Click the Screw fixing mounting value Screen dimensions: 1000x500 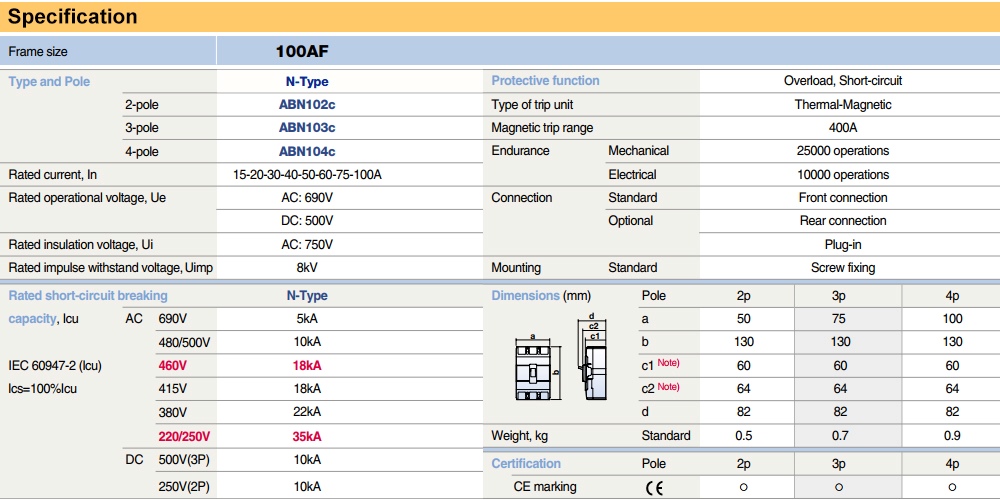coord(842,268)
